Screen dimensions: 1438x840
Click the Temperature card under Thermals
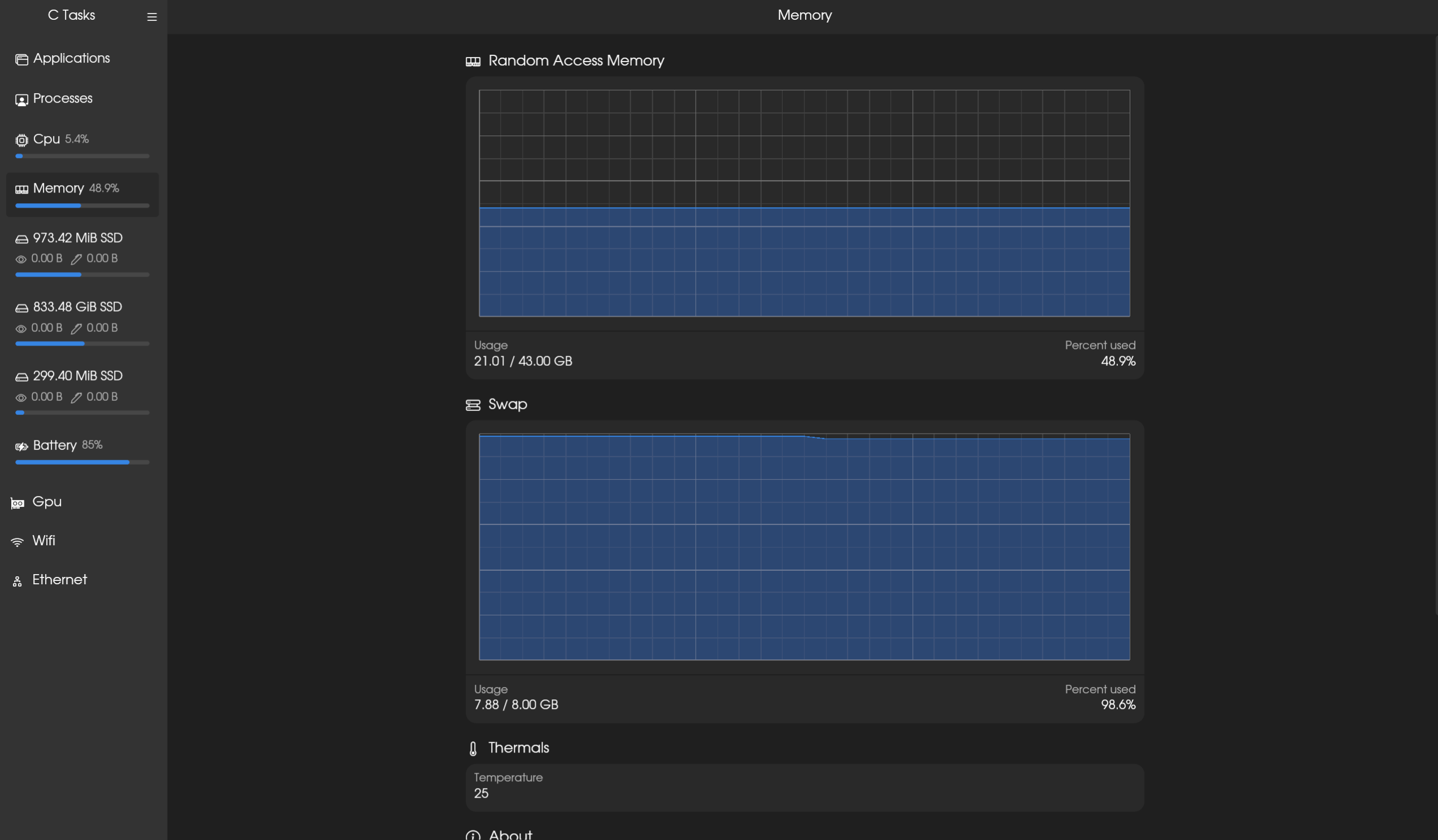pyautogui.click(x=804, y=787)
